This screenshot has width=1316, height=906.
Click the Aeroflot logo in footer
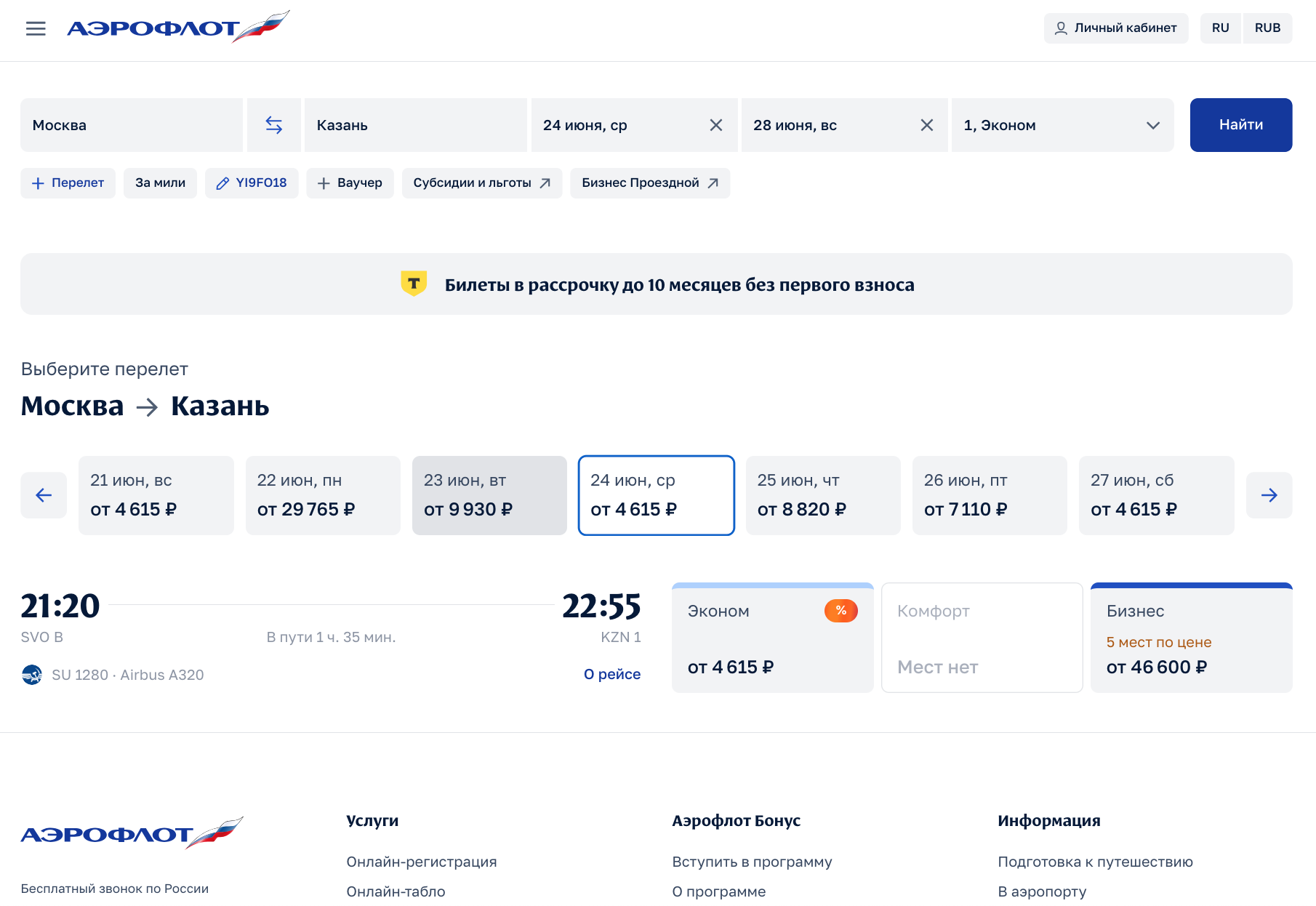pos(132,833)
